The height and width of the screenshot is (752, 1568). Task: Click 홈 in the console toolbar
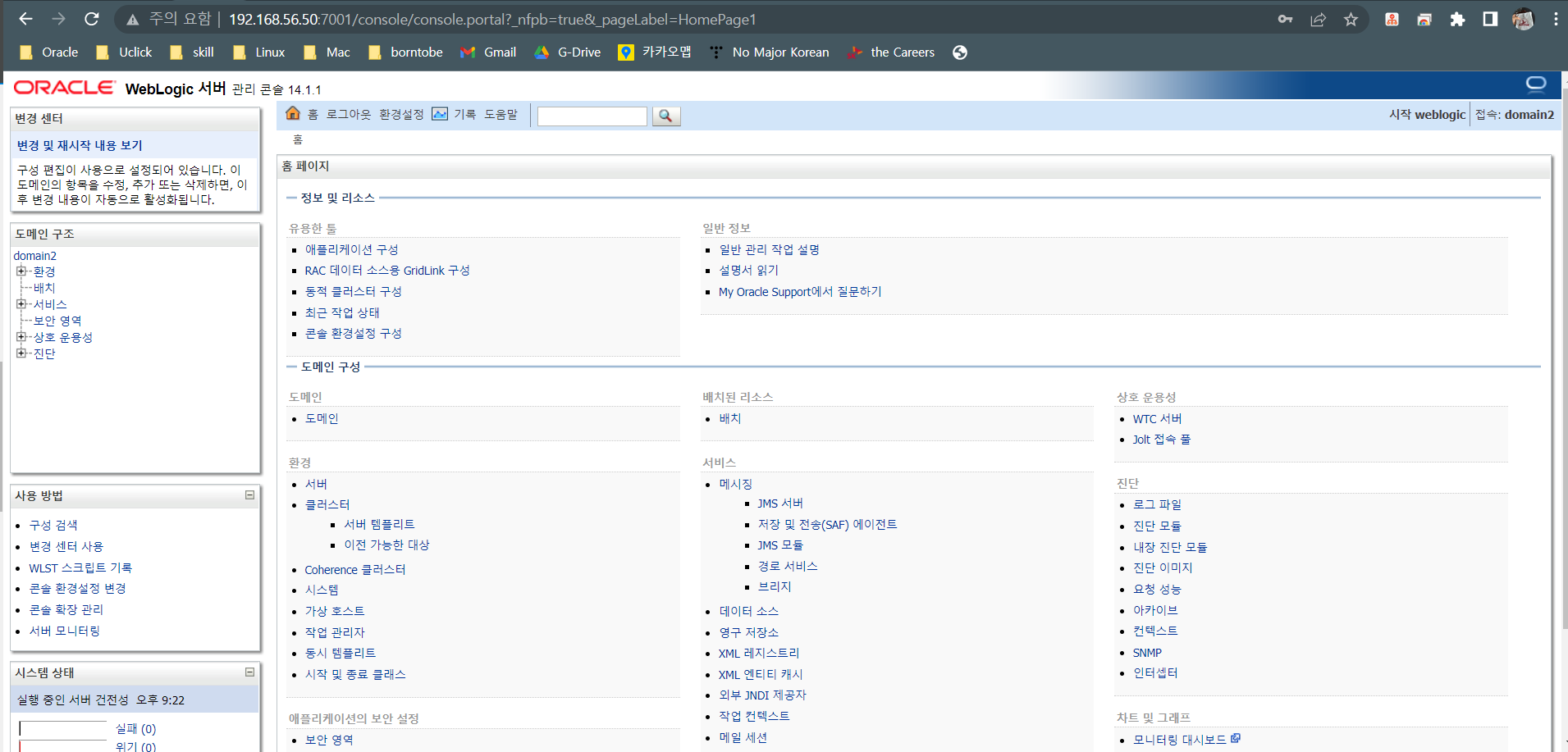(313, 114)
